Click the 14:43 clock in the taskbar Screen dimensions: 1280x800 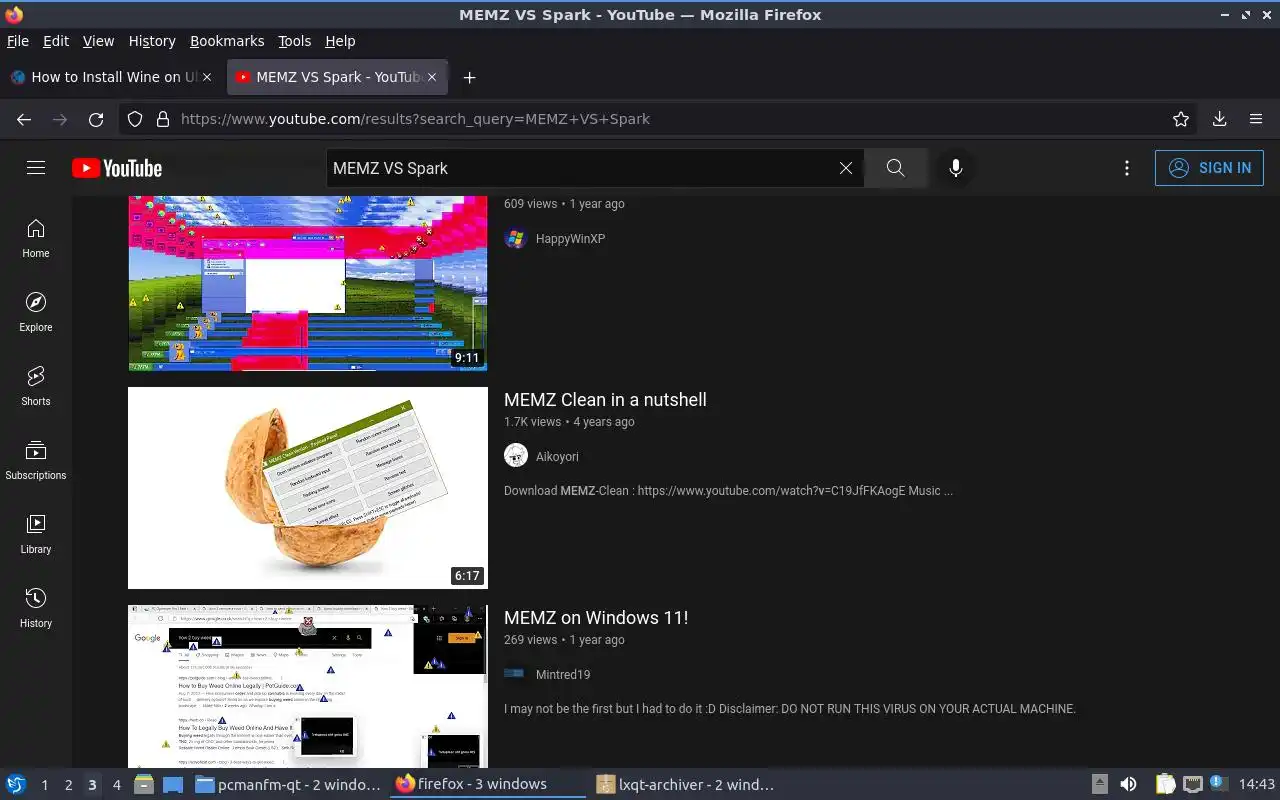[1257, 784]
